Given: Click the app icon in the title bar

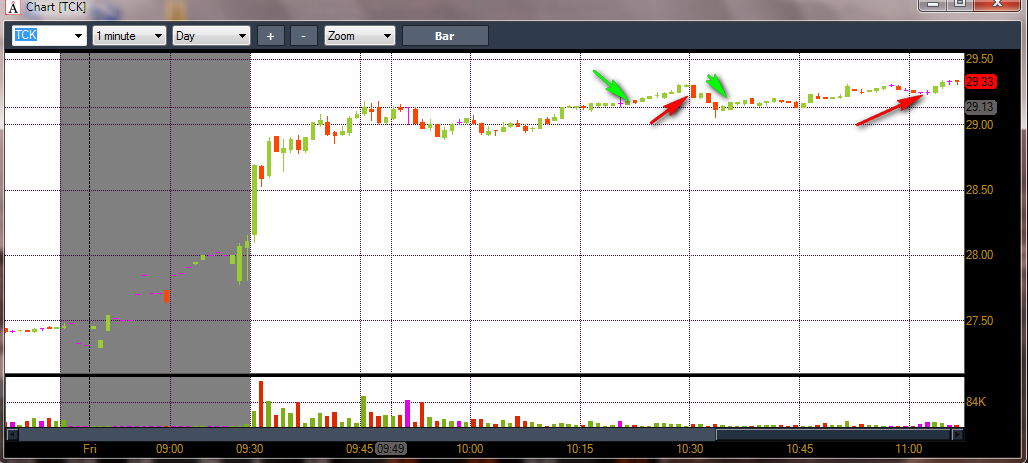Looking at the screenshot, I should (12, 8).
